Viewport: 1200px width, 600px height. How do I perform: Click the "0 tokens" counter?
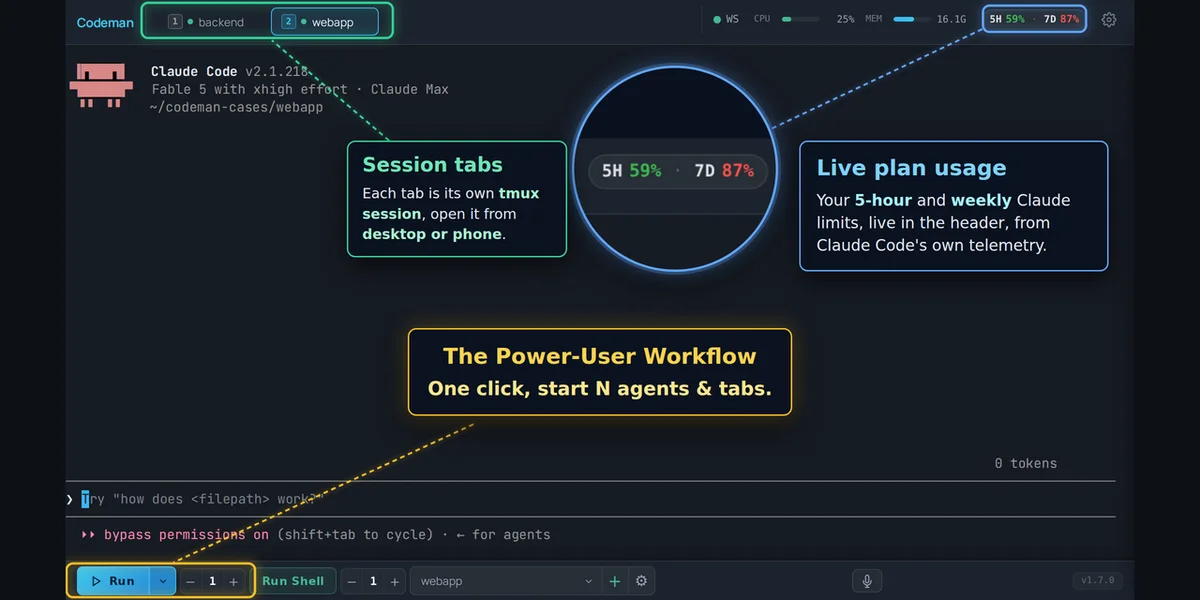(x=1025, y=463)
